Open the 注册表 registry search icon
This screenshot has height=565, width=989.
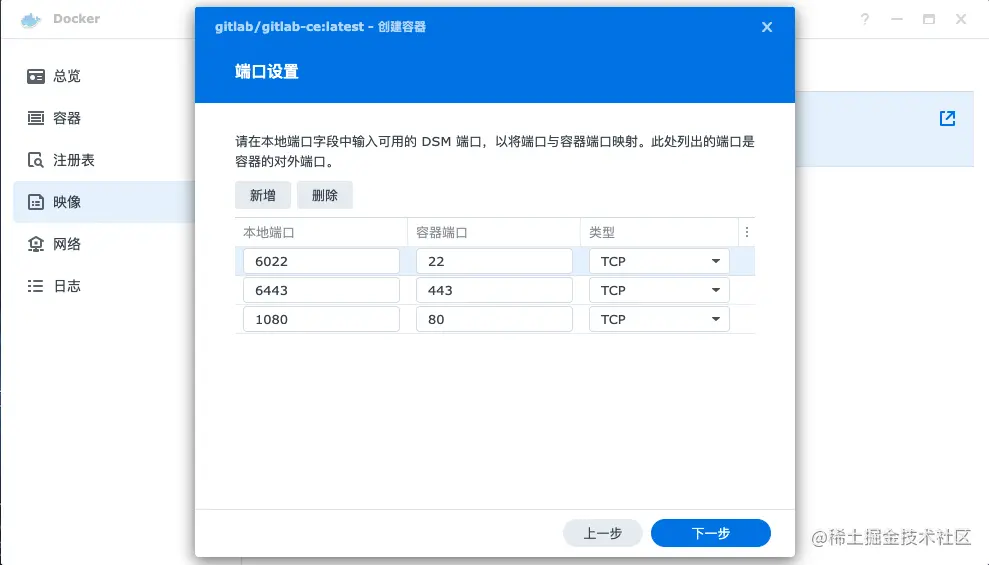click(36, 160)
